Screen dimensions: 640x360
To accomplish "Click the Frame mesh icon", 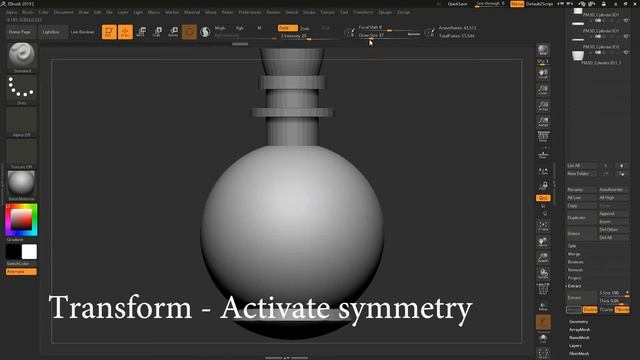I will 543,226.
